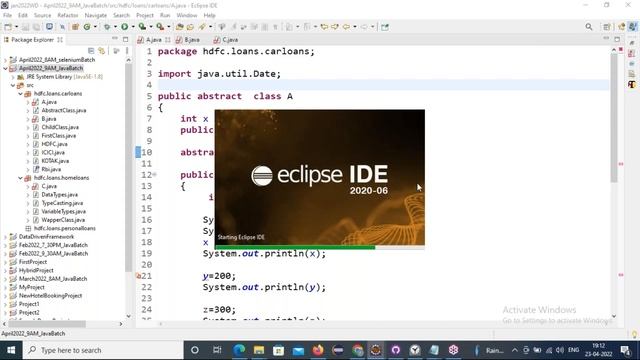Toggle code folding at line 12
The image size is (640, 360).
pos(155,175)
